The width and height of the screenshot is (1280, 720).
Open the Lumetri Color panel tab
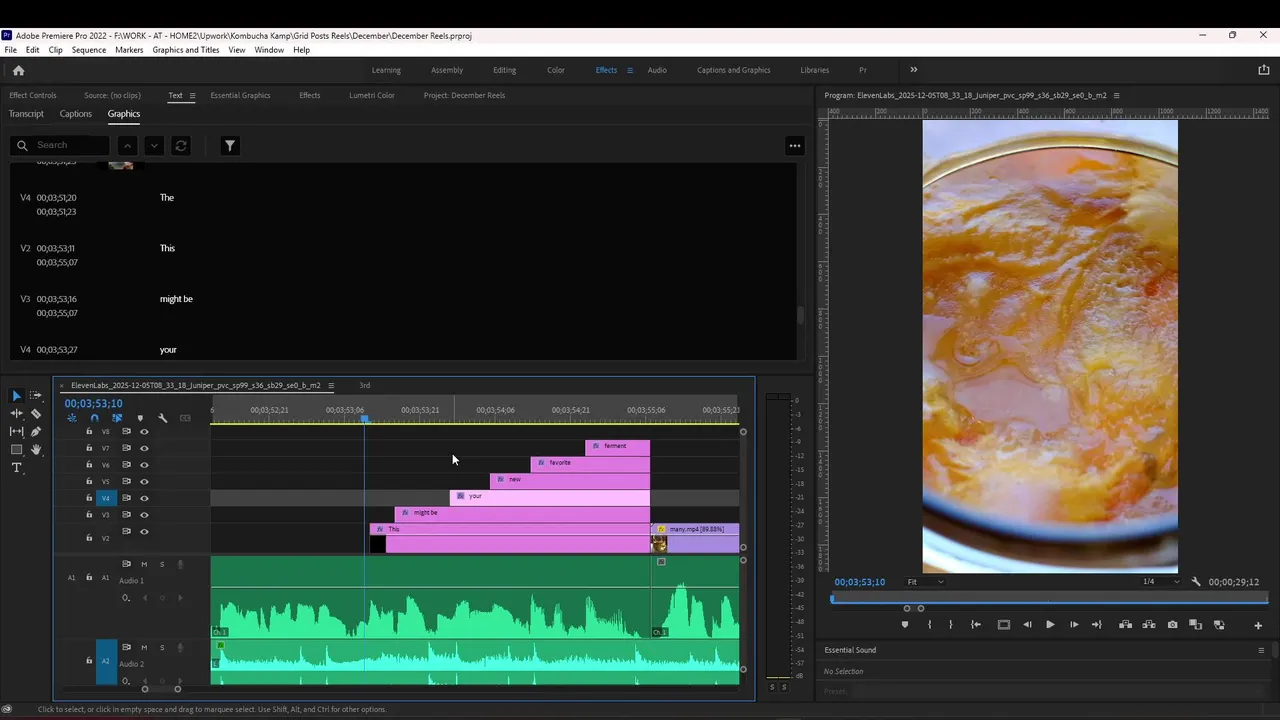click(372, 96)
